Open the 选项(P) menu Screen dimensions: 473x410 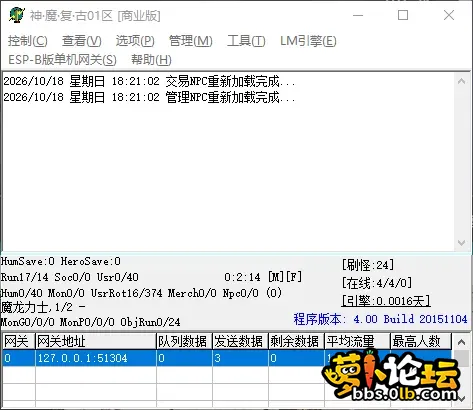135,41
